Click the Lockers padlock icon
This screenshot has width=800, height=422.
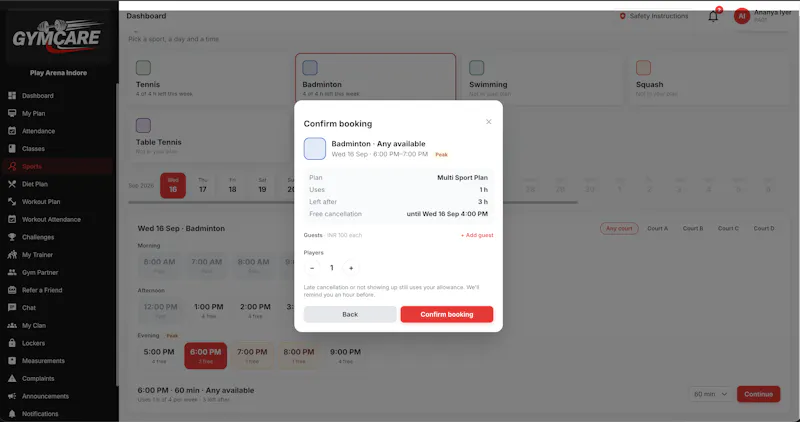coord(12,343)
